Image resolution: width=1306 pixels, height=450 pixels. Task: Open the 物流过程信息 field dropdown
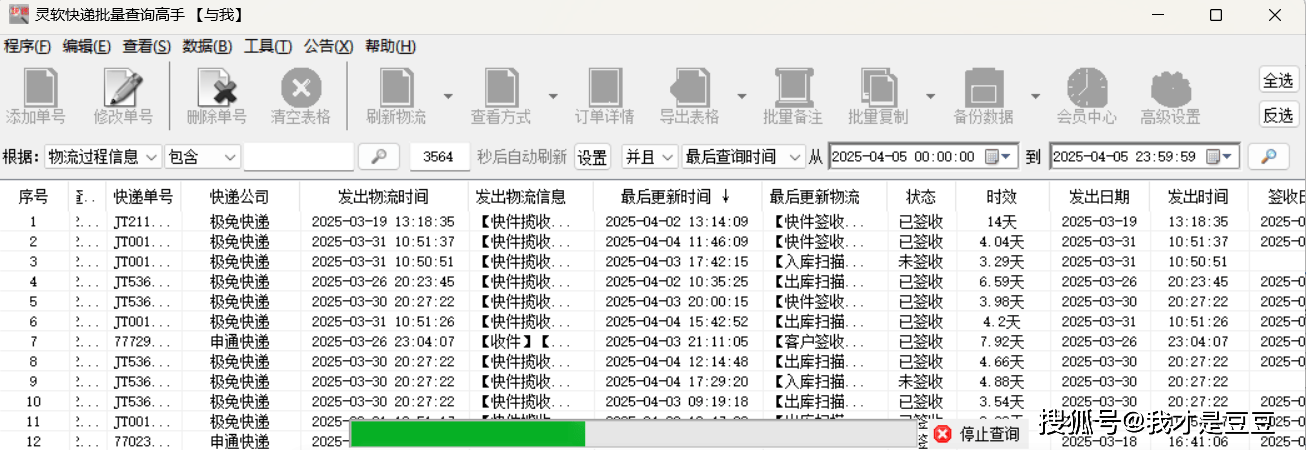click(151, 157)
